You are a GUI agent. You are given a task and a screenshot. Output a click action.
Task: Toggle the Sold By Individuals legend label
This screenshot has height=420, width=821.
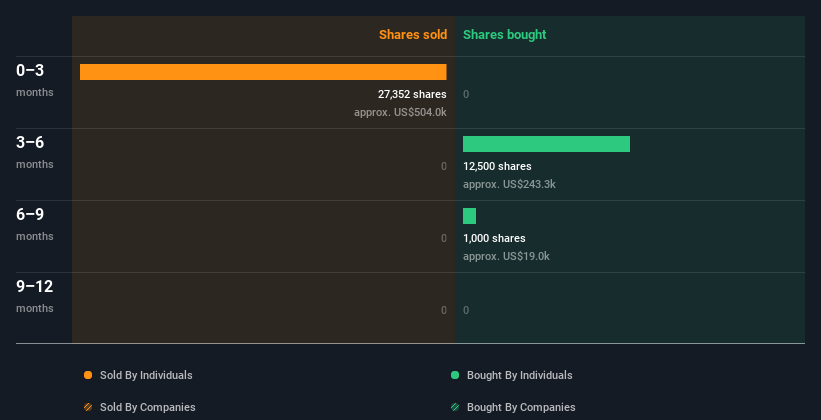[x=146, y=375]
